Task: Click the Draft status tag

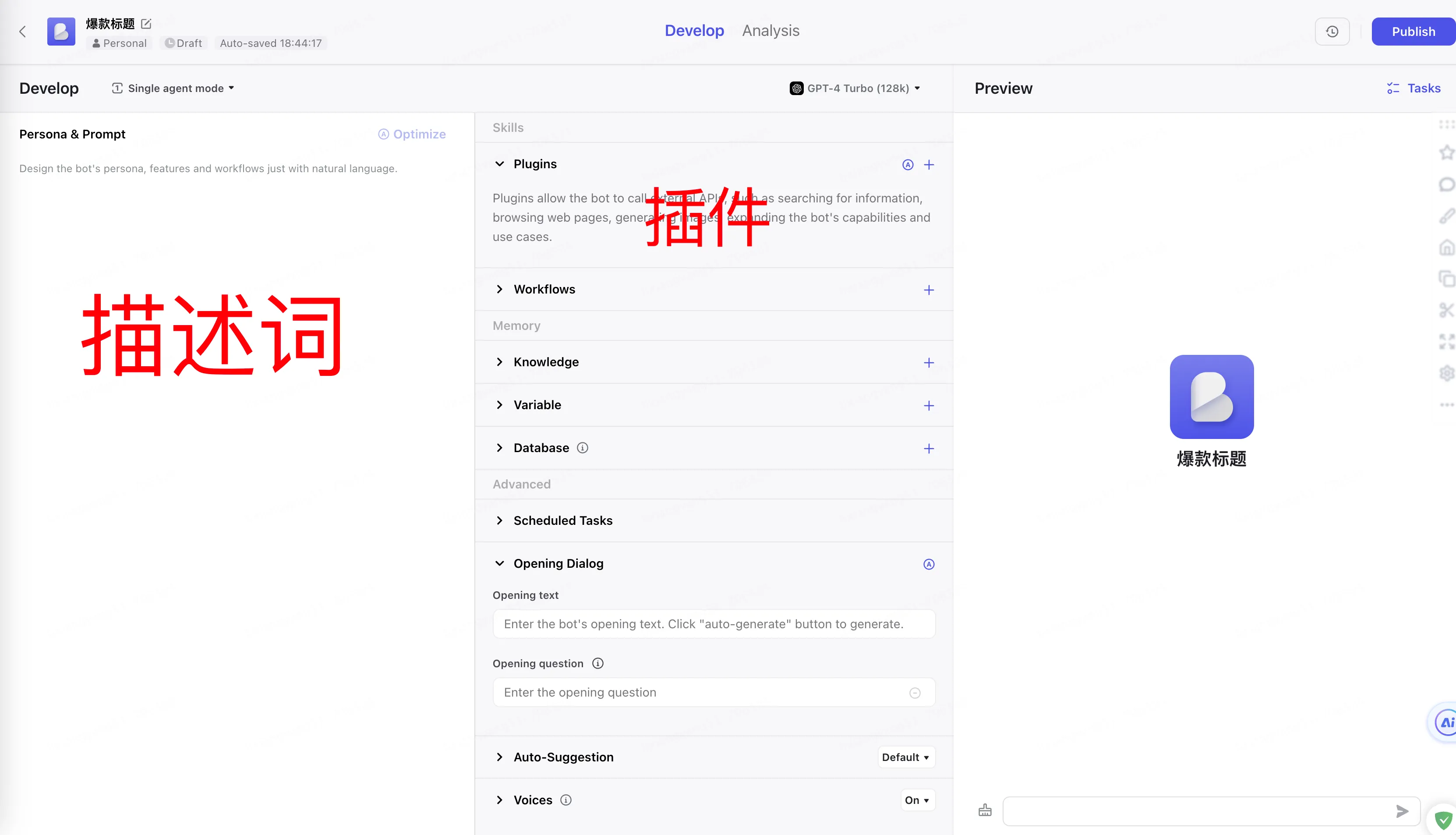Action: [x=184, y=43]
